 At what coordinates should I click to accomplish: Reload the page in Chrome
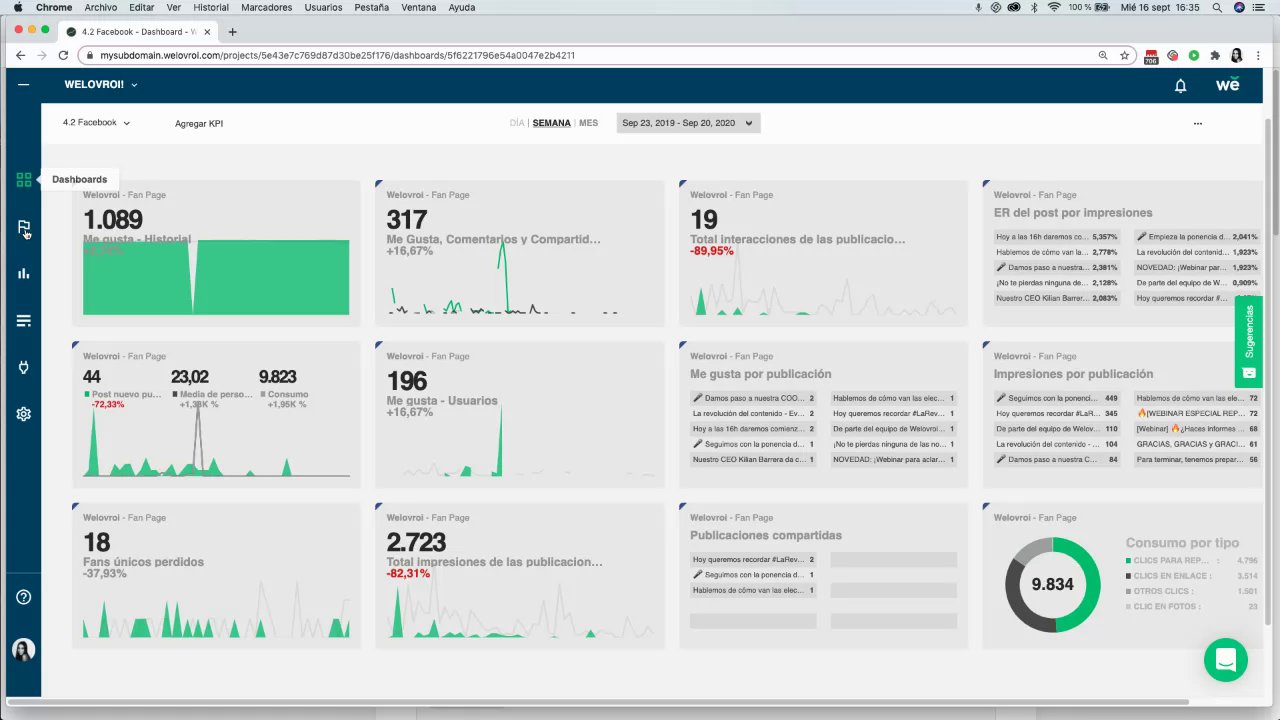tap(63, 55)
